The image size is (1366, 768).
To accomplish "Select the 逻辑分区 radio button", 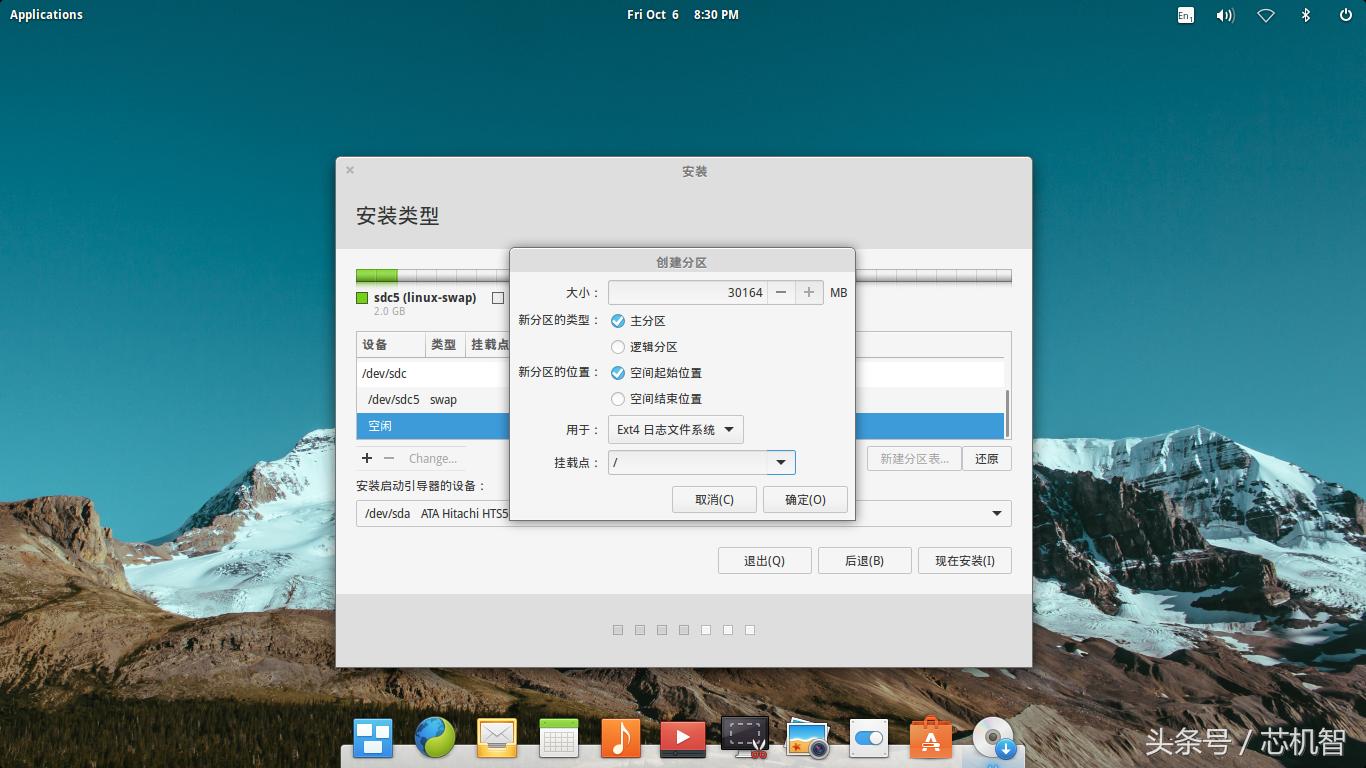I will (618, 347).
